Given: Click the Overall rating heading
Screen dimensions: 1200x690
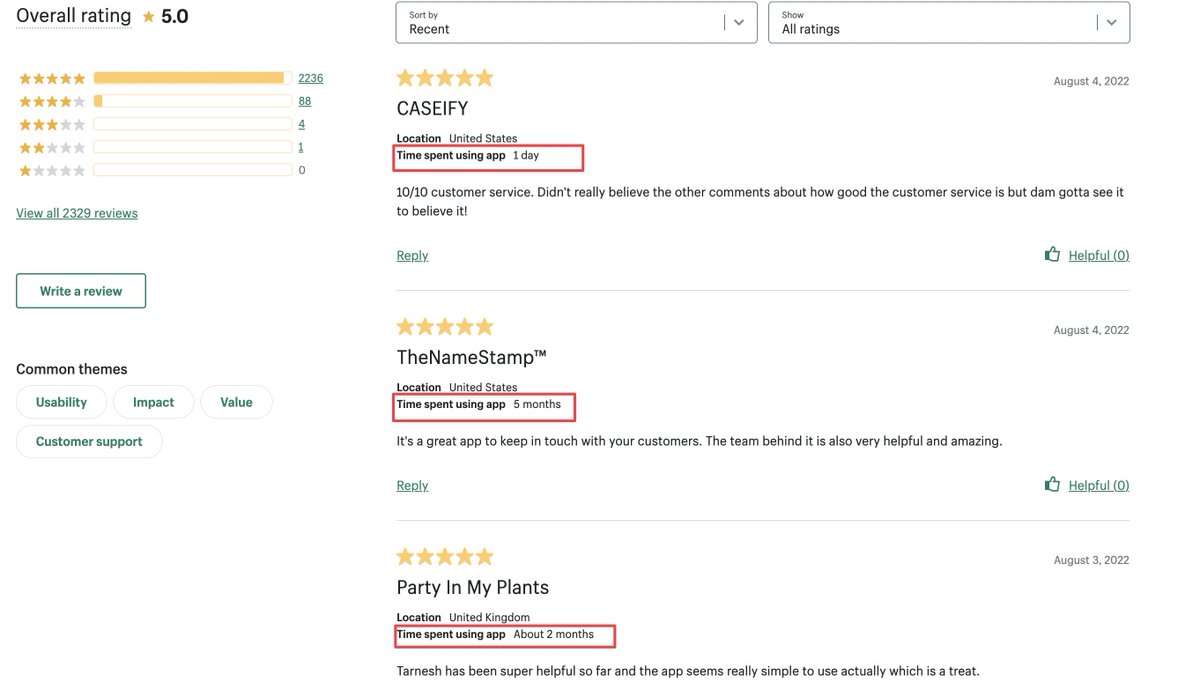Looking at the screenshot, I should pos(73,16).
